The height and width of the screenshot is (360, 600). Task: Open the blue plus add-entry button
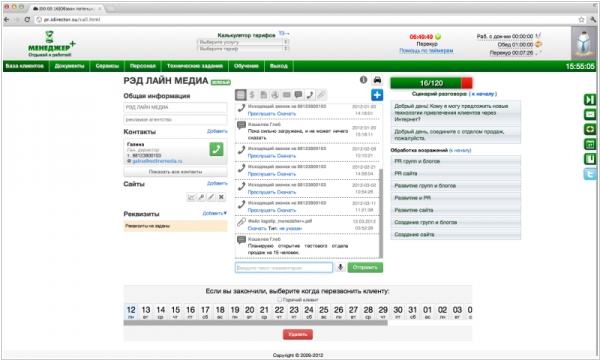coord(377,95)
